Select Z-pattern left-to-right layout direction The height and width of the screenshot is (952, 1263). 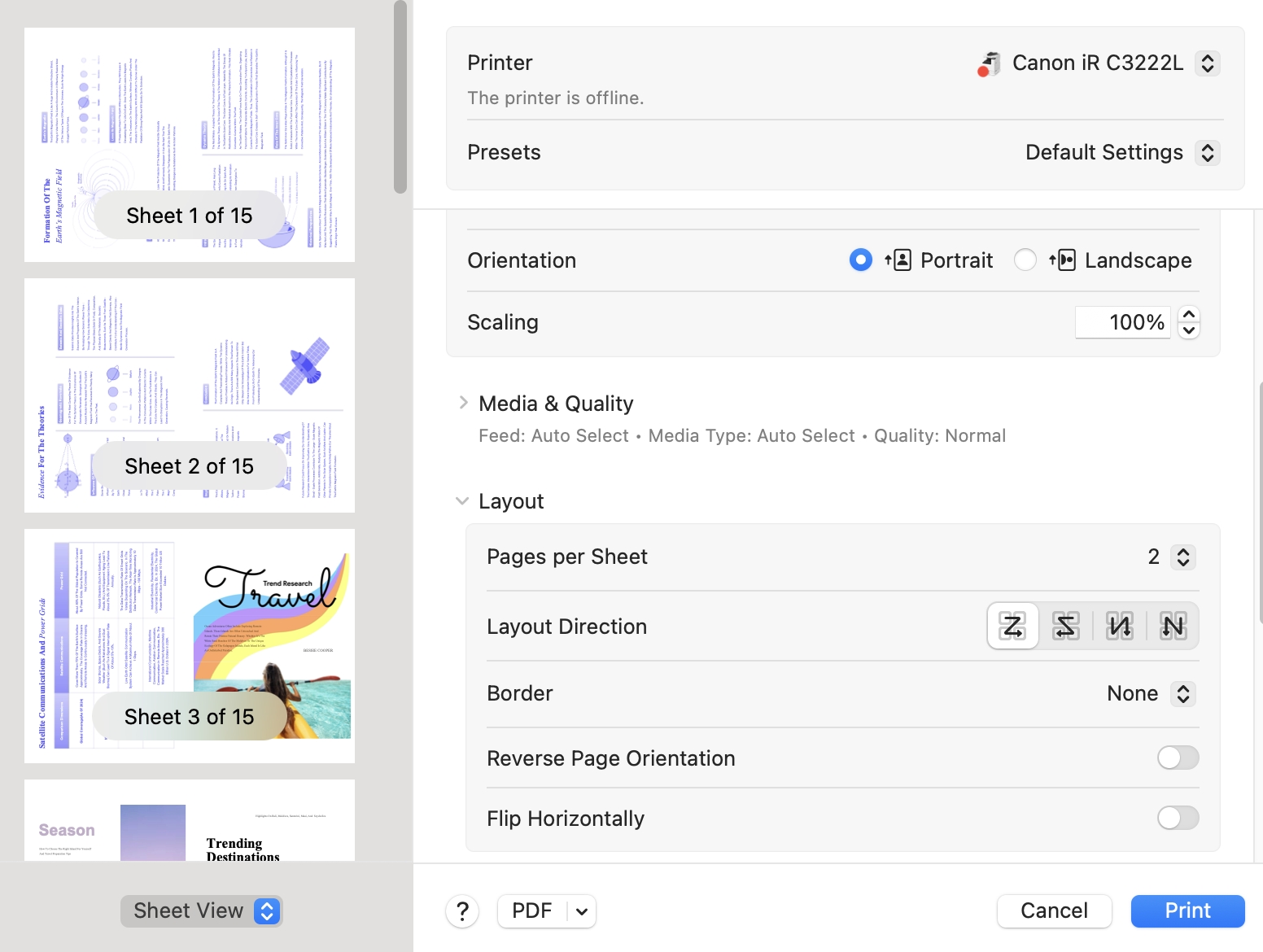point(1012,626)
